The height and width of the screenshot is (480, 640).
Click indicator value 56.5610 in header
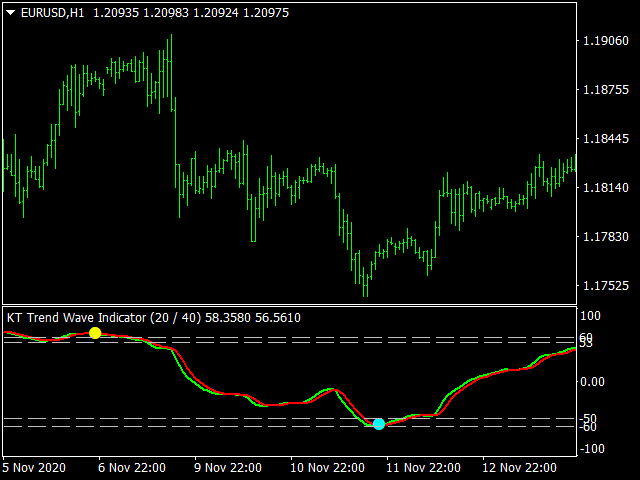pyautogui.click(x=278, y=318)
